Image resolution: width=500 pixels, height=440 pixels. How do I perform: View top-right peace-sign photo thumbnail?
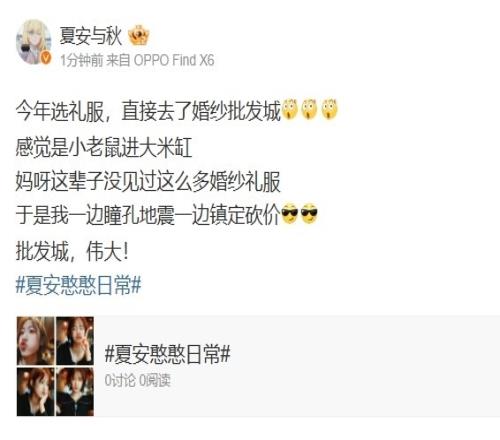point(75,341)
